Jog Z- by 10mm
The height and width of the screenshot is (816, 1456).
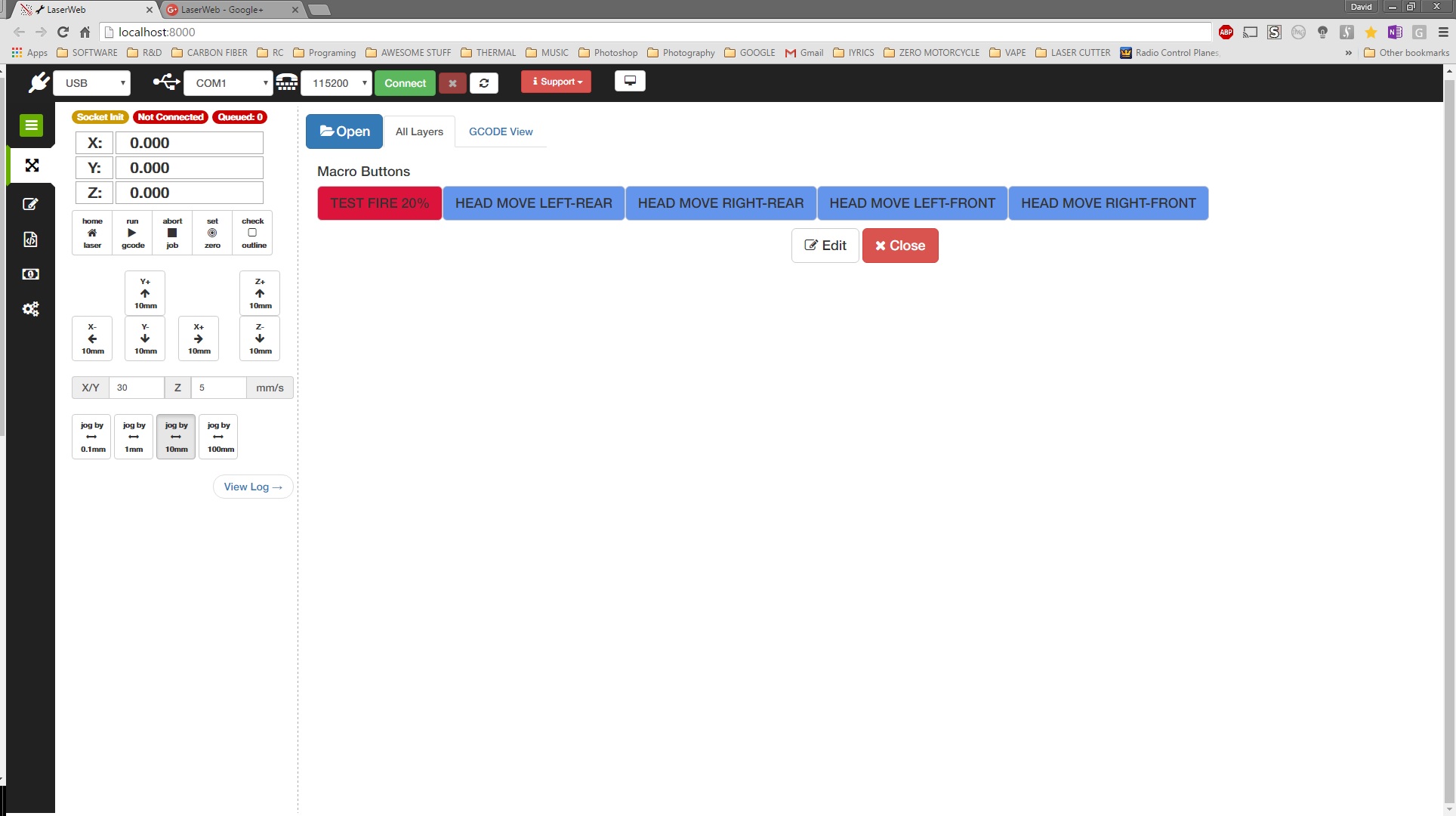click(260, 338)
